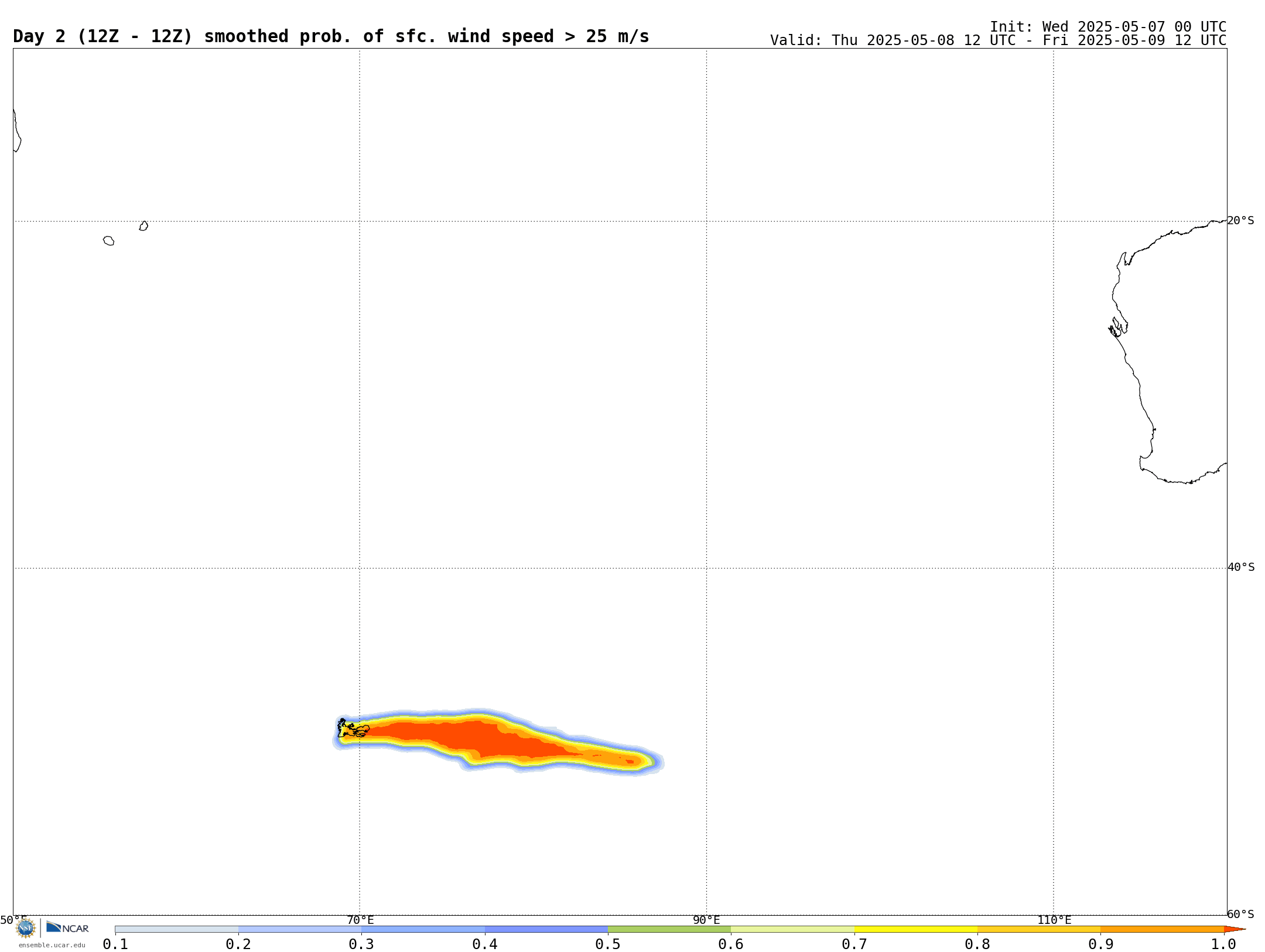Click the 20°S latitude label
This screenshot has height=952, width=1265.
(1240, 220)
